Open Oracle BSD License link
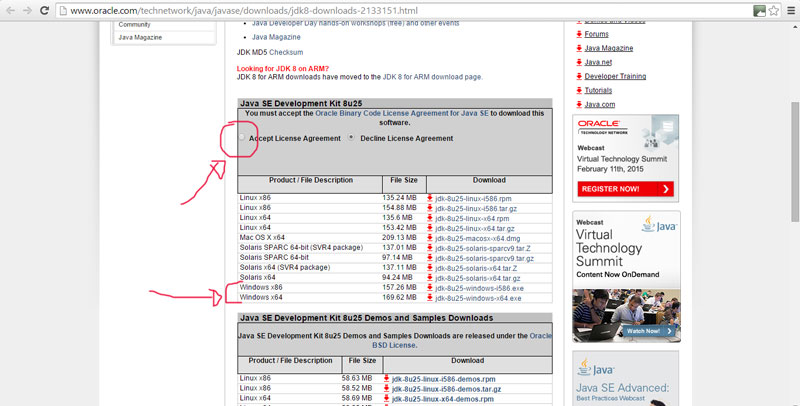Screen dimensions: 800x406 (x=462, y=341)
